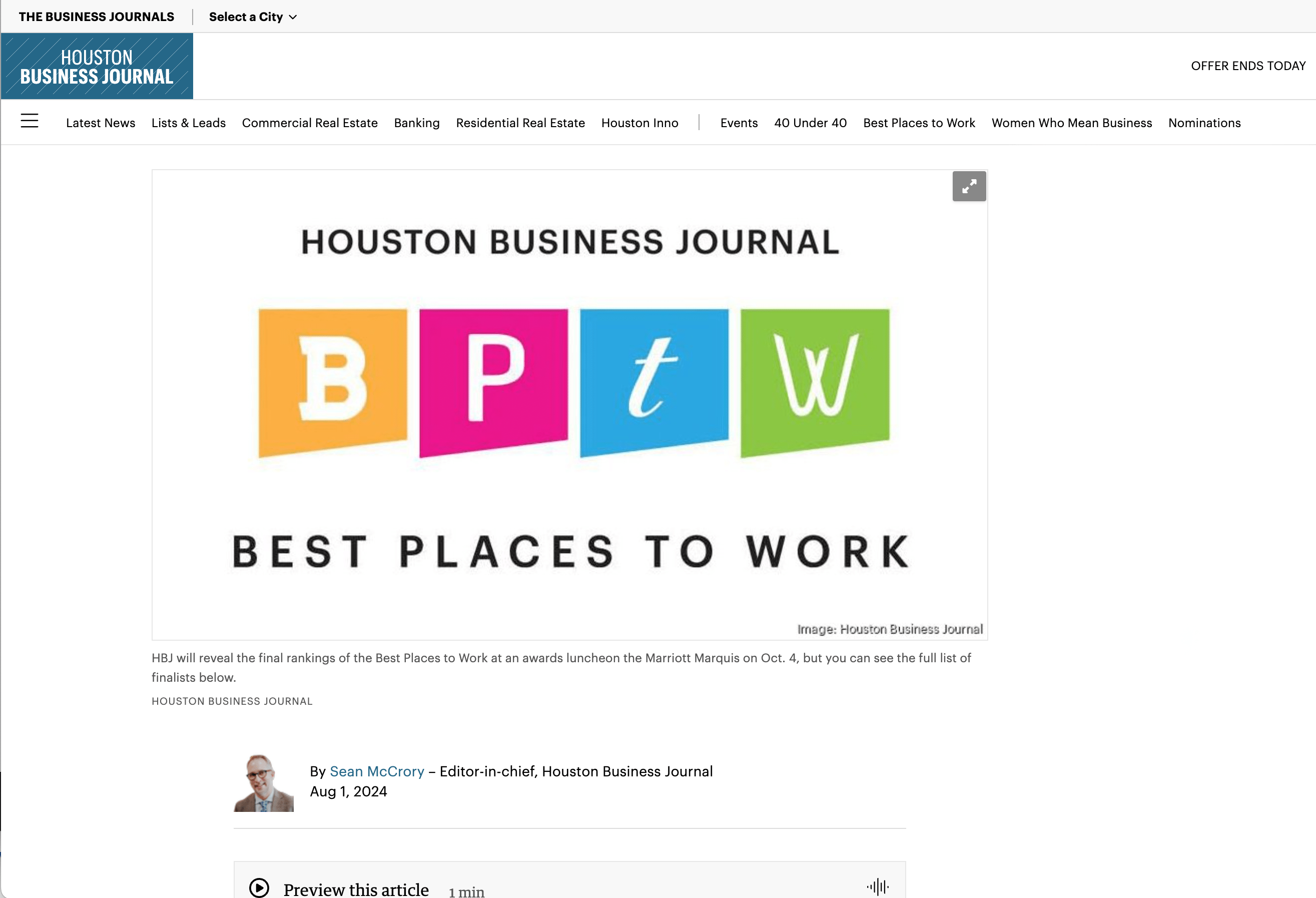
Task: Open 40 Under 40 page
Action: pos(810,123)
